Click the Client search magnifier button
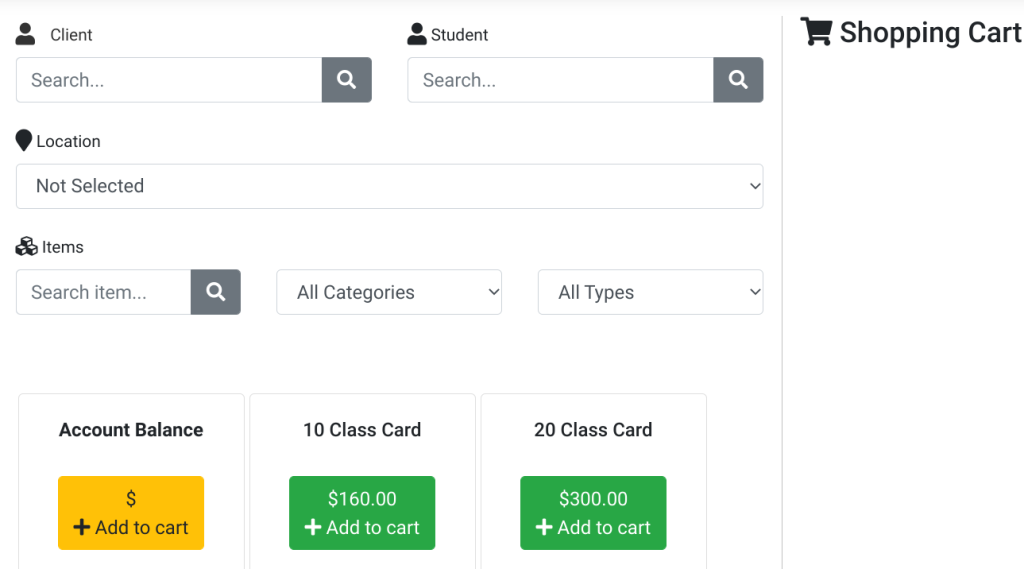Viewport: 1024px width, 569px height. 347,80
